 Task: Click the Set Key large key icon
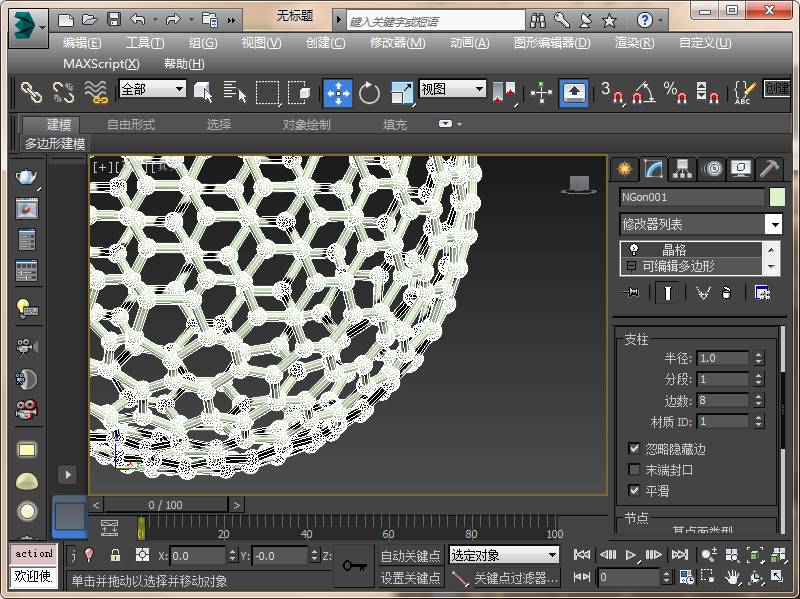click(355, 566)
